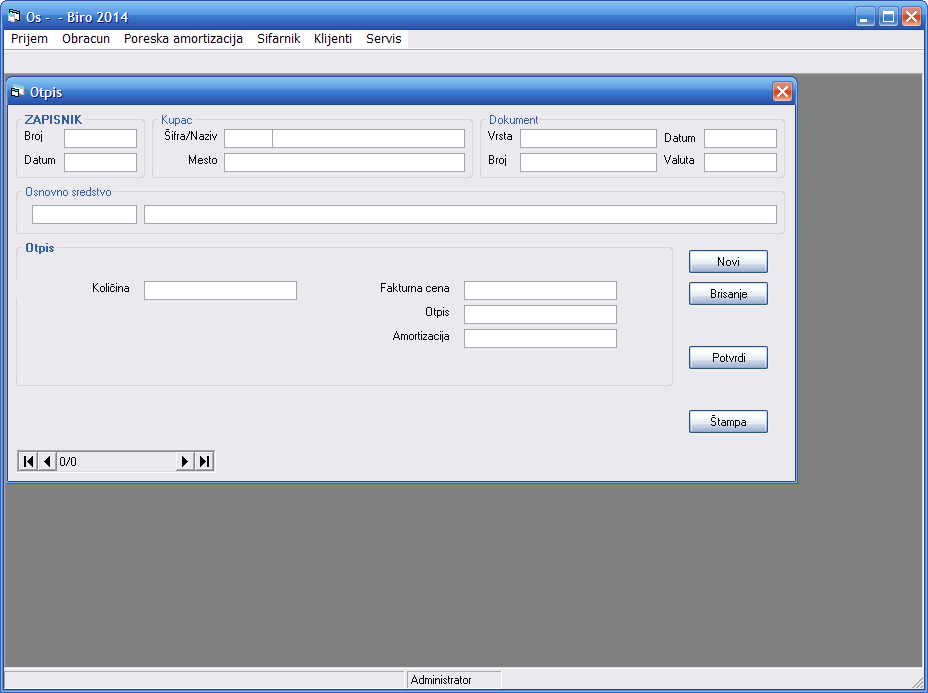Viewport: 928px width, 693px height.
Task: Click next record navigation arrow
Action: [185, 461]
